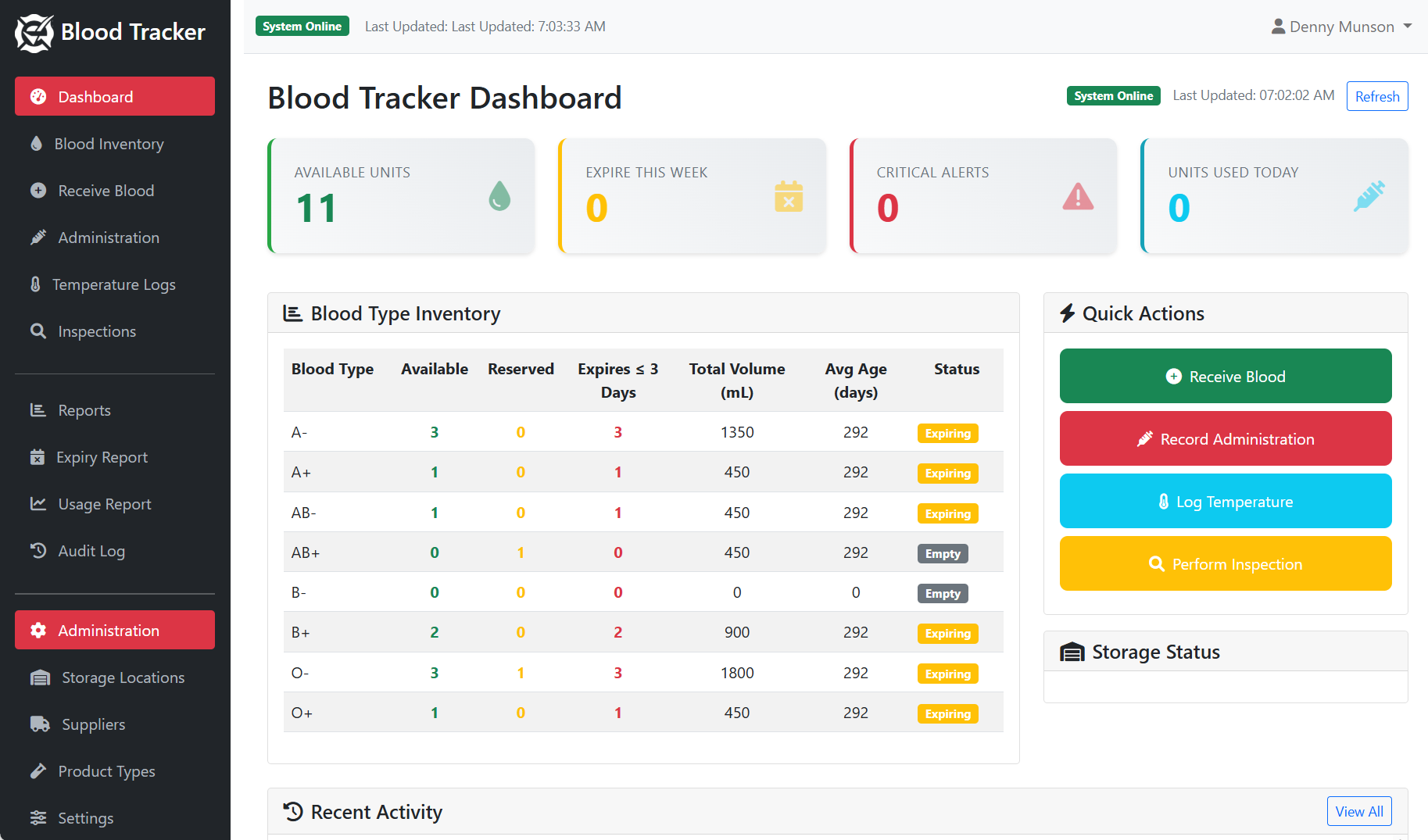This screenshot has height=840, width=1428.
Task: Select the Dashboard sidebar item
Action: [x=115, y=96]
